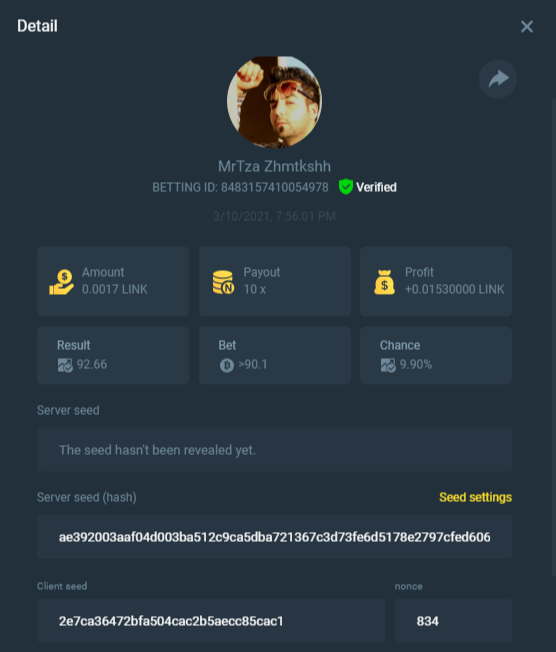Viewport: 556px width, 652px height.
Task: Click the Profit +0.01530000 LINK card
Action: [x=436, y=281]
